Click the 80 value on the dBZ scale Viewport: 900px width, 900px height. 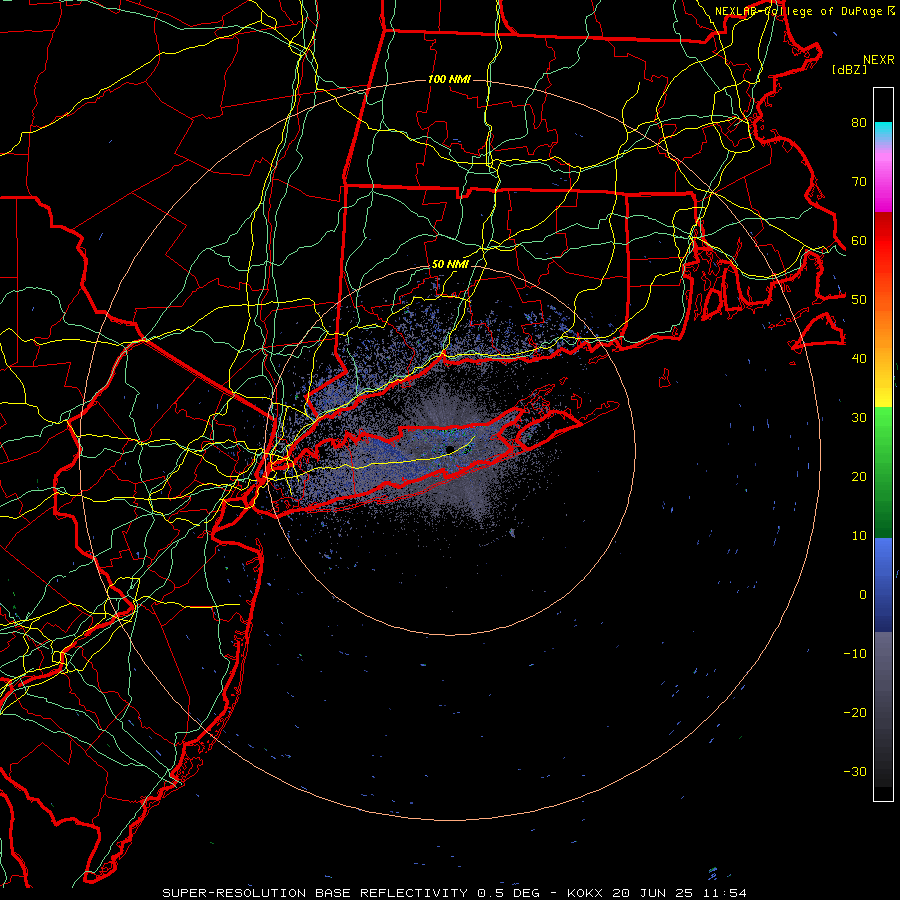[x=859, y=122]
